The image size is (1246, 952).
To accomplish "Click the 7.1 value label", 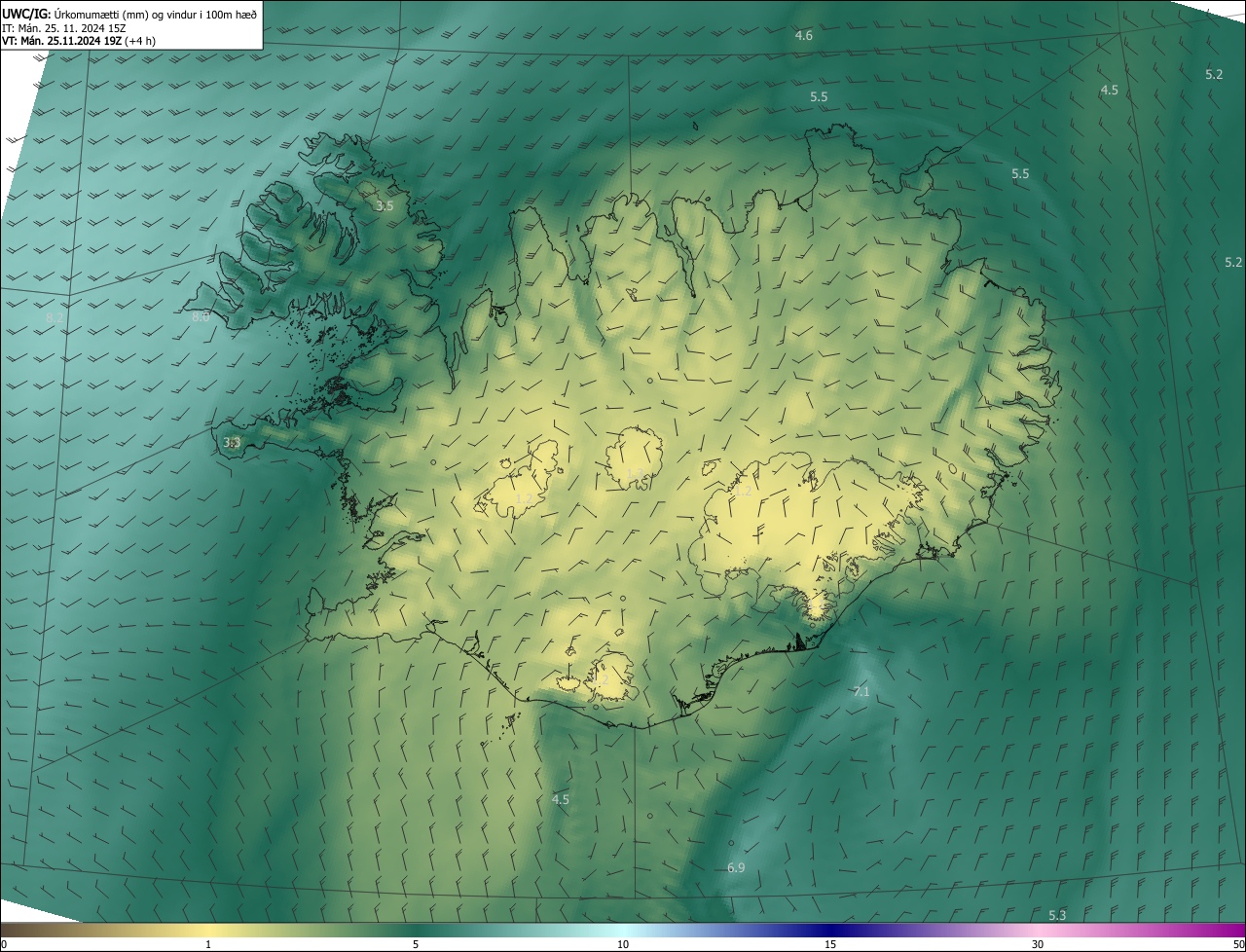I will coord(861,692).
